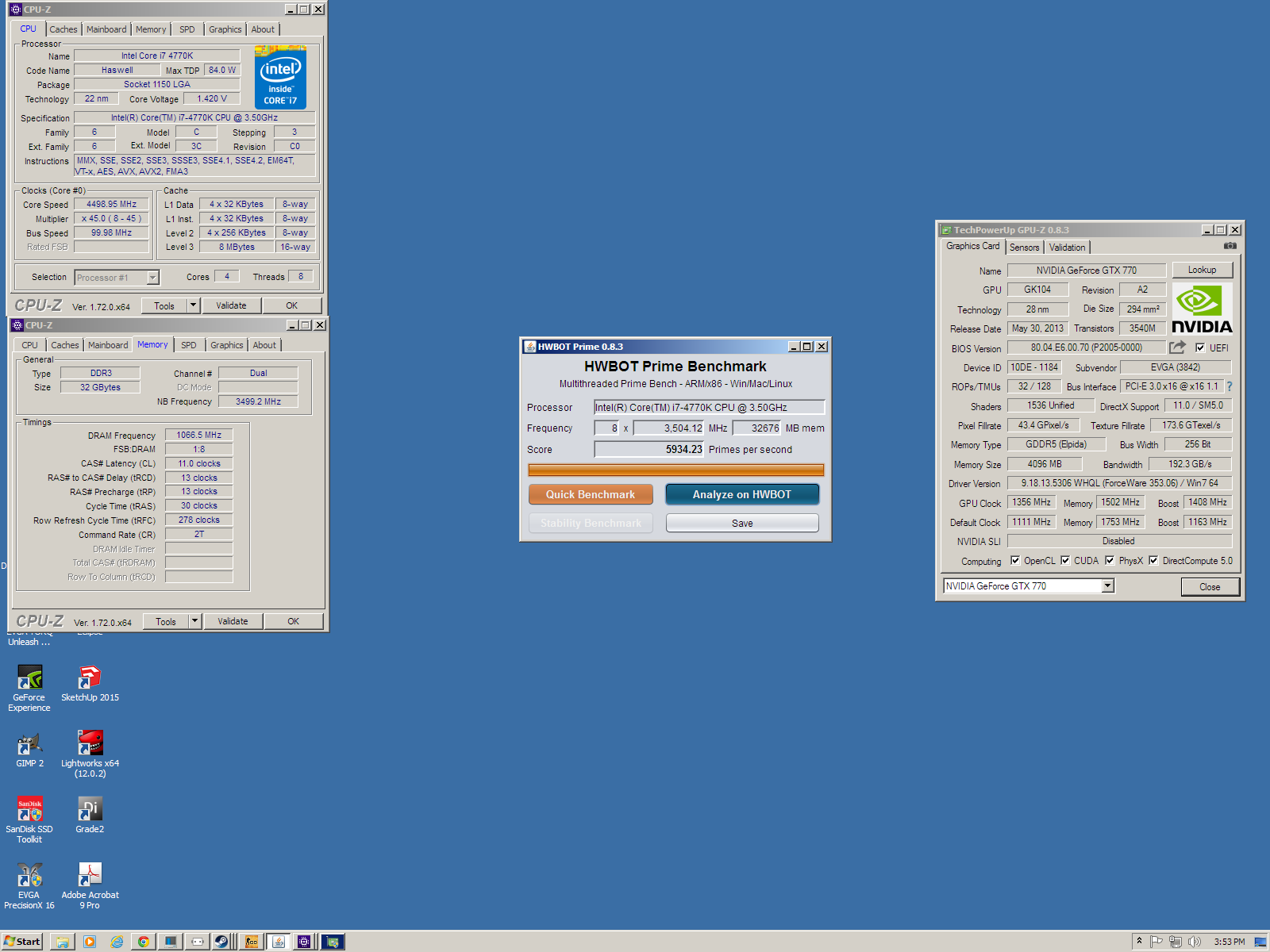Click Analyze on HWBOT button
Screen dimensions: 1270x952
(x=742, y=494)
